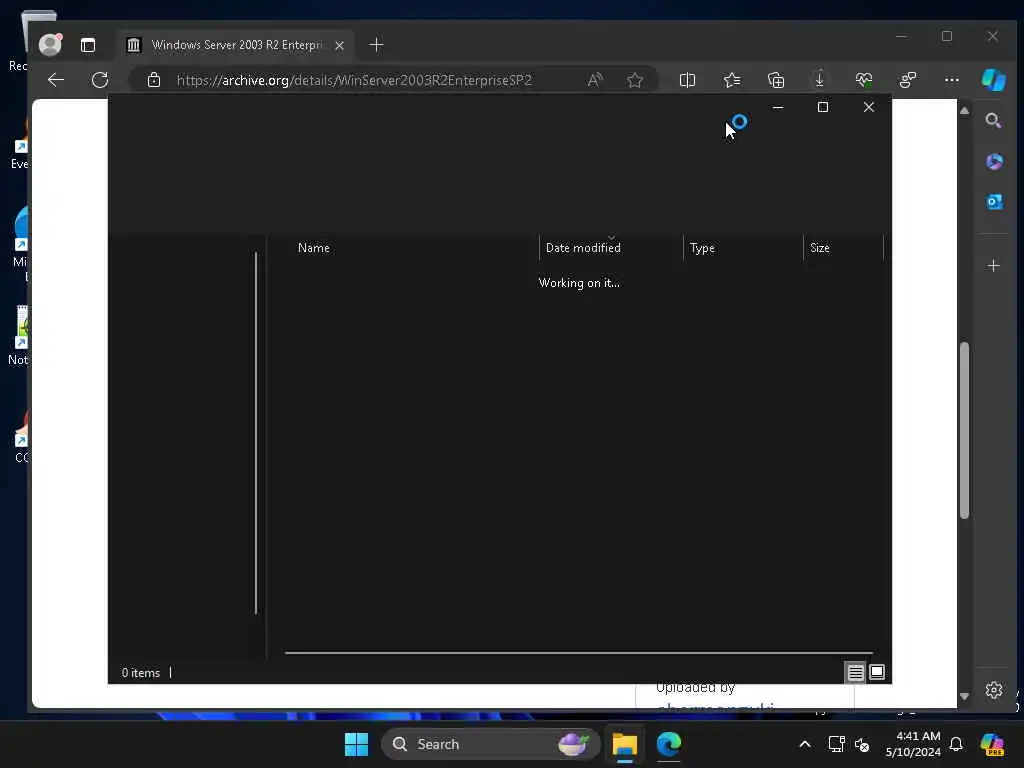Click File Explorer horizontal scrollbar
This screenshot has width=1024, height=768.
579,652
